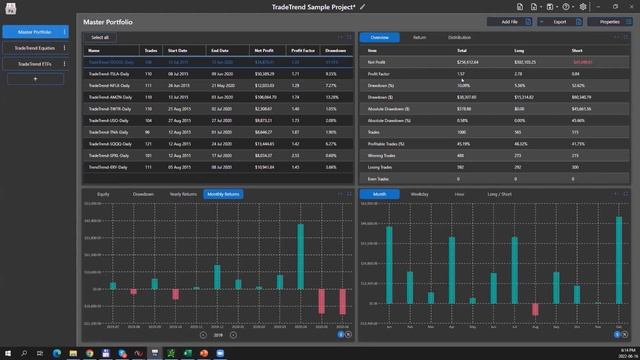
Task: Select the TradeTrend Equities portfolio
Action: click(x=35, y=48)
